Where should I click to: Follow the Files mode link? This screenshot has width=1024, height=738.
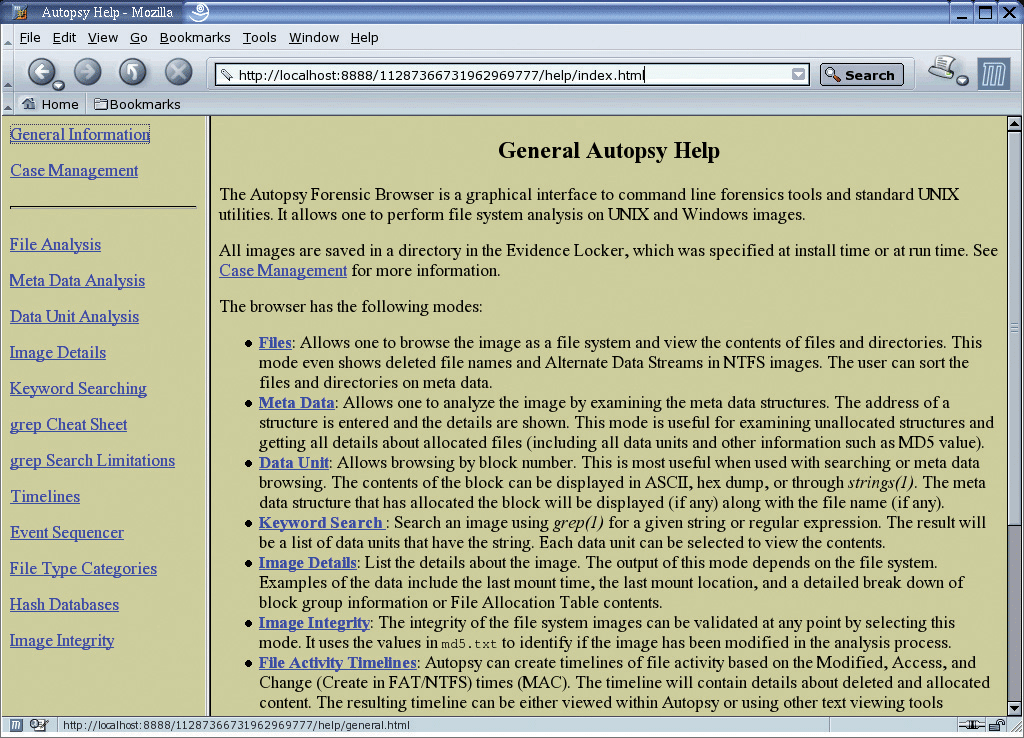pyautogui.click(x=275, y=342)
